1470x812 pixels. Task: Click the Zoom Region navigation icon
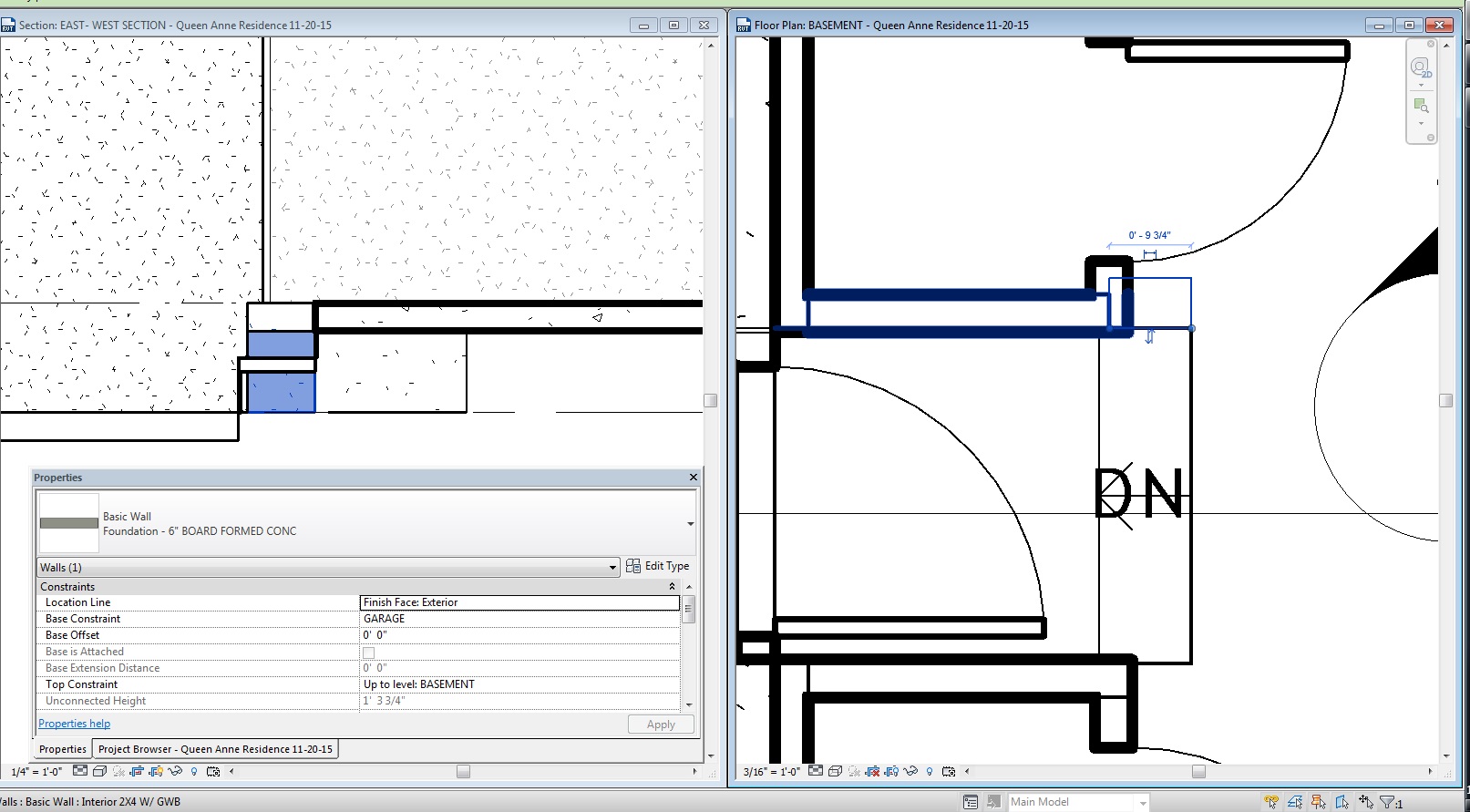(1421, 106)
